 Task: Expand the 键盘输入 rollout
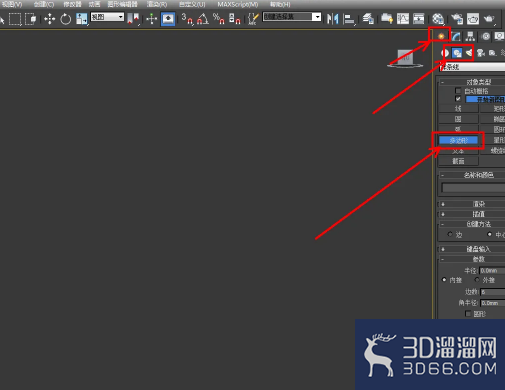tap(472, 249)
